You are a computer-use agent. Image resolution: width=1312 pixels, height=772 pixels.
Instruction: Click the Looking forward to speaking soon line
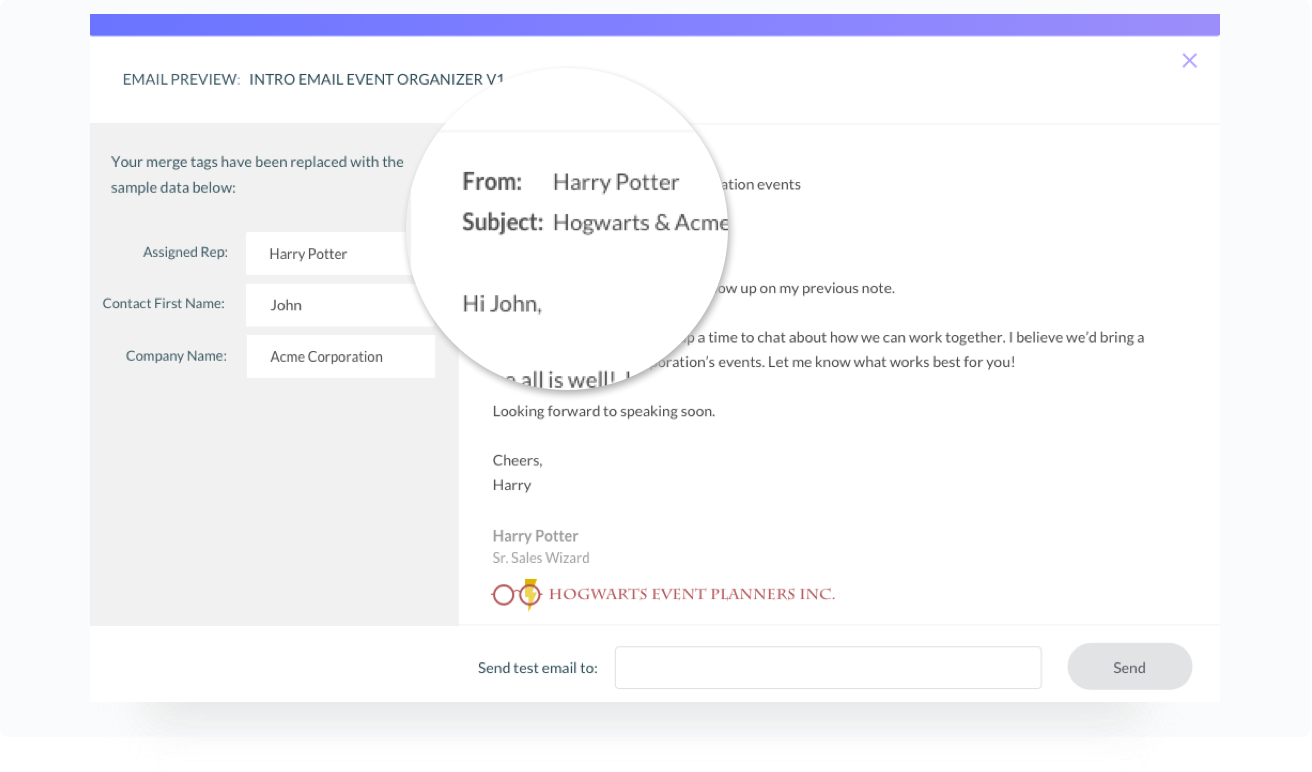(603, 411)
